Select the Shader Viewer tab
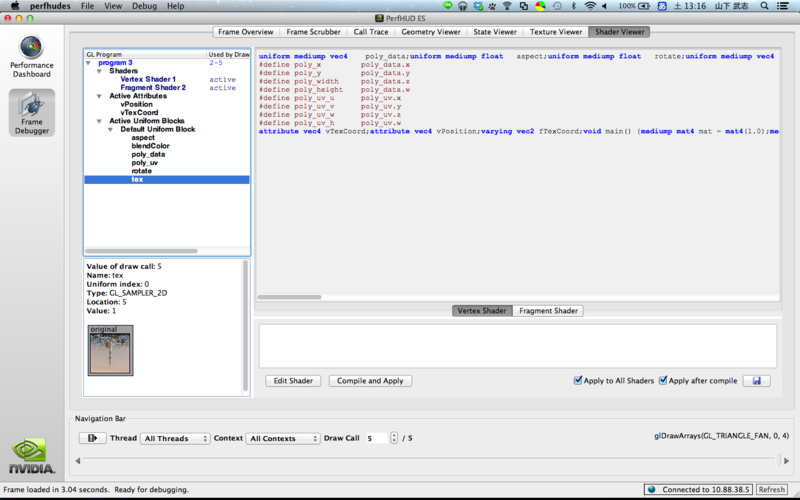This screenshot has width=800, height=500. 619,32
